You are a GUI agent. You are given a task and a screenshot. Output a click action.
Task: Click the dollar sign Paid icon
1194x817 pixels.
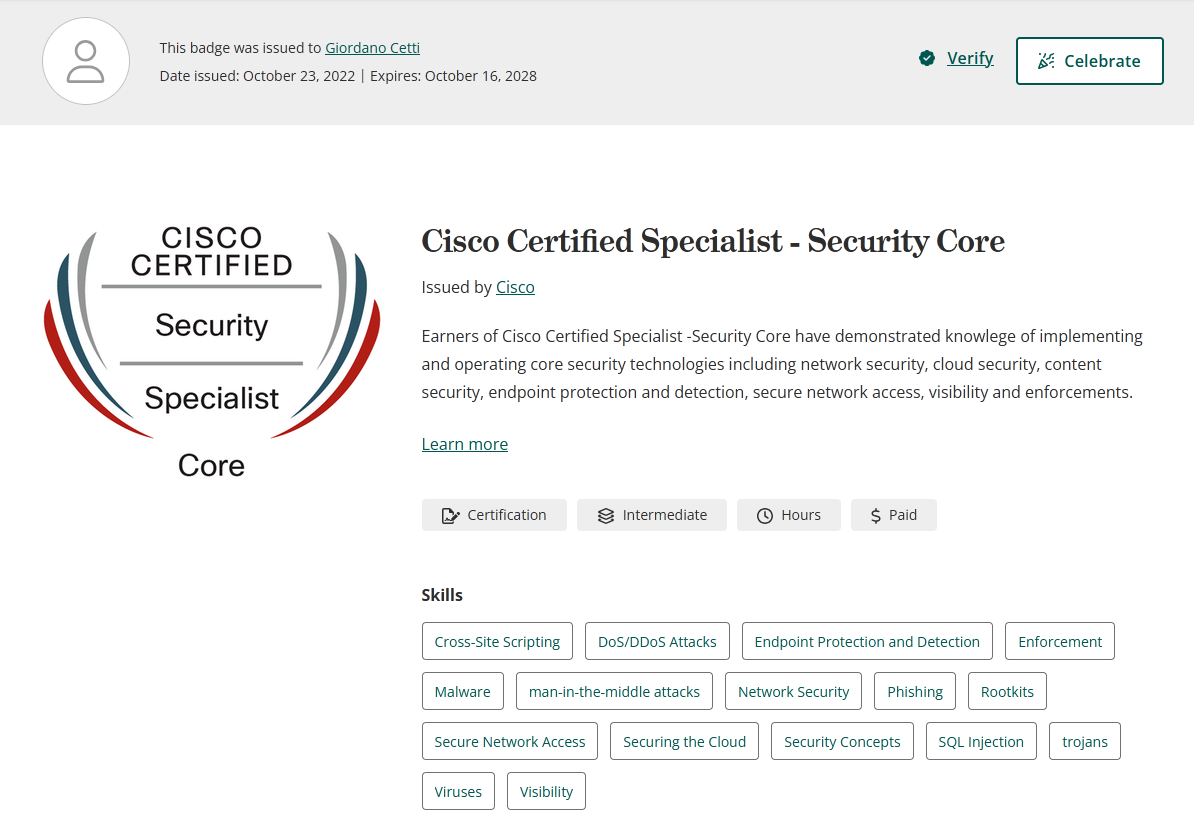point(876,515)
